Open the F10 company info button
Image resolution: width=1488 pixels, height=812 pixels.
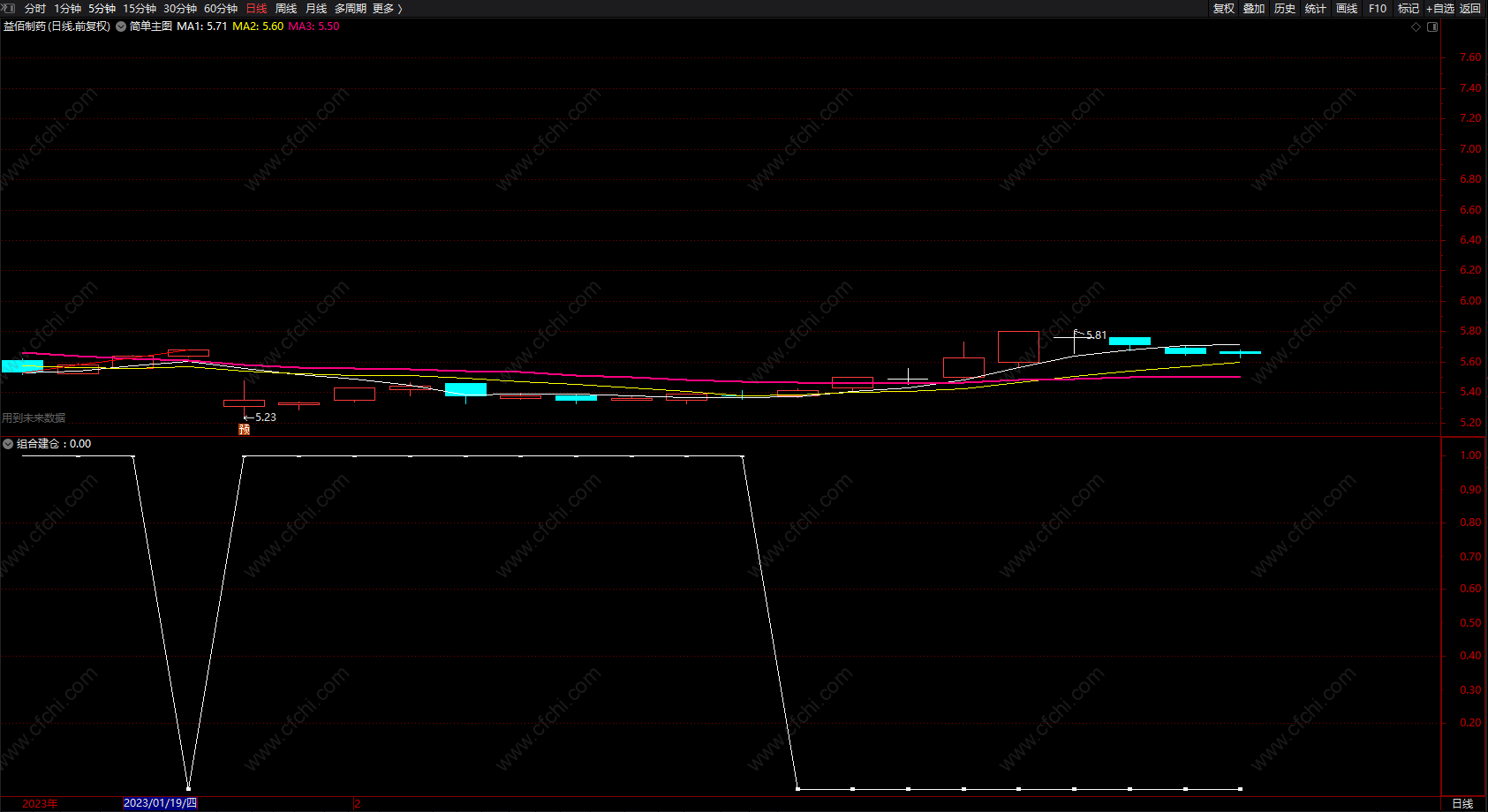coord(1378,9)
